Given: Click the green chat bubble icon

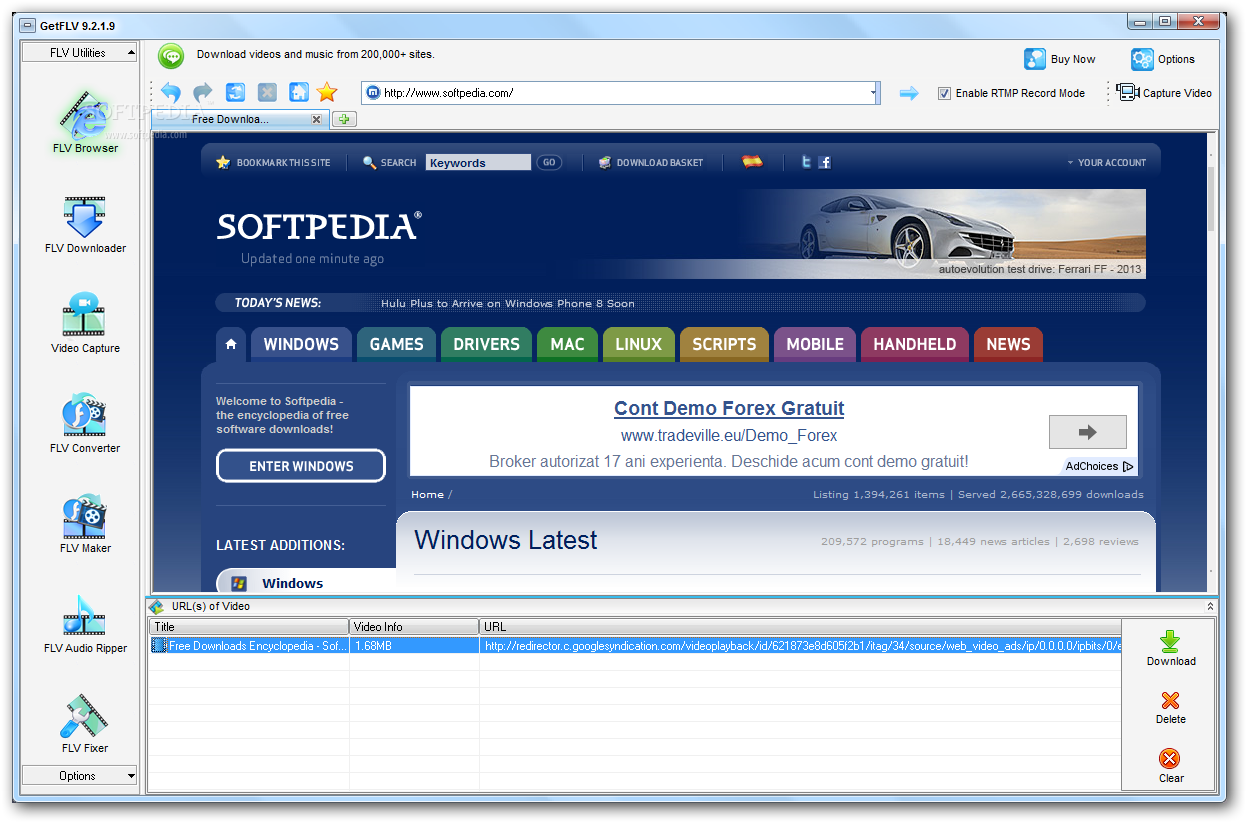Looking at the screenshot, I should tap(171, 56).
